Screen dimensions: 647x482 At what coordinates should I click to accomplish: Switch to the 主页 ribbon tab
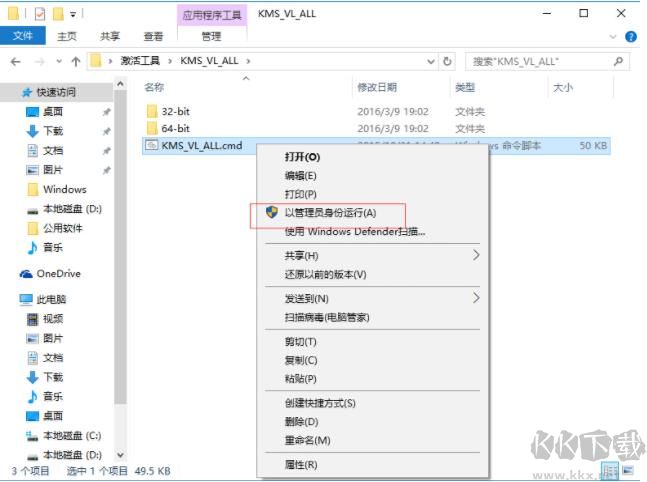(67, 36)
